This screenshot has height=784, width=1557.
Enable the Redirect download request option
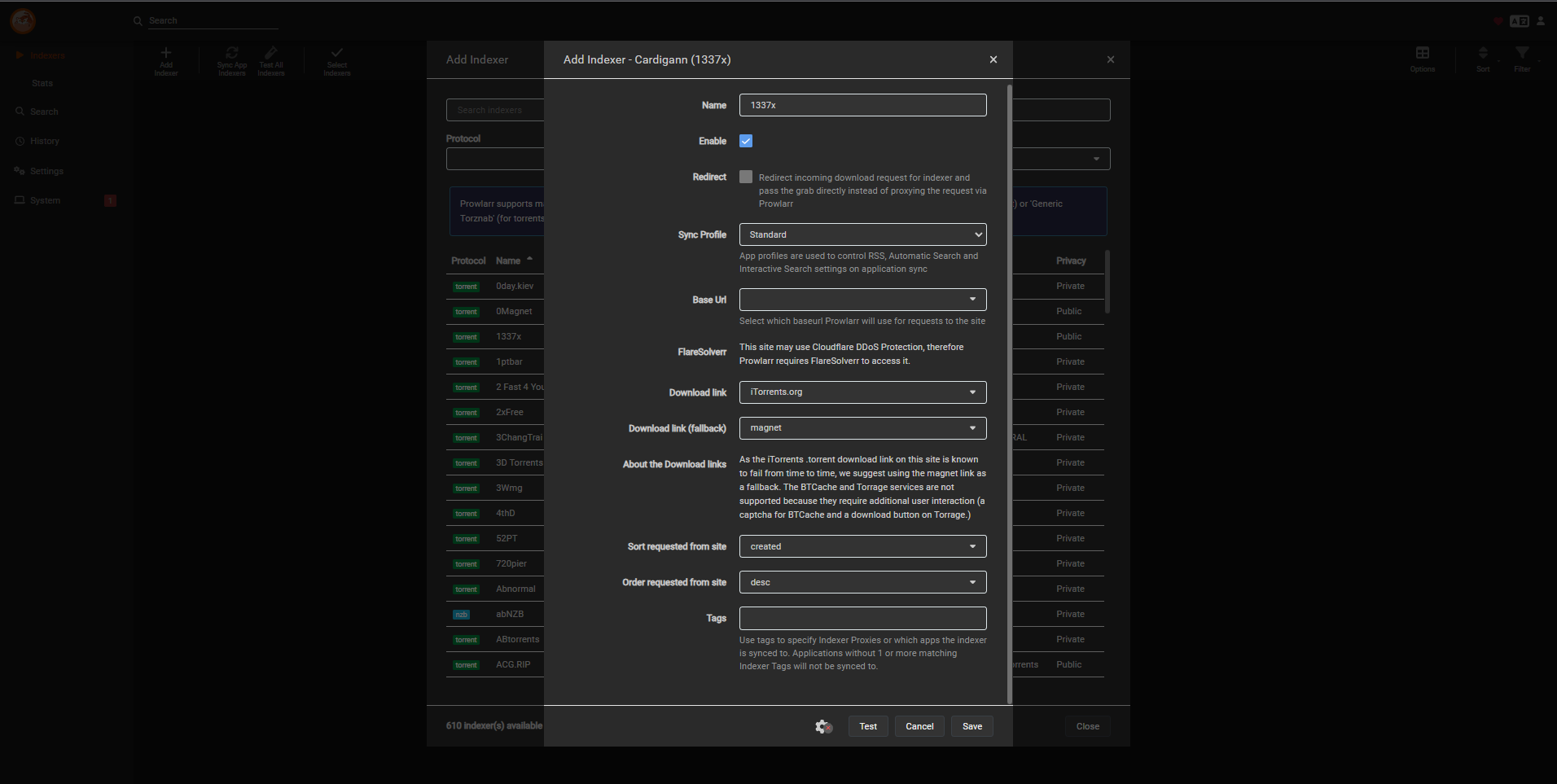pyautogui.click(x=745, y=176)
